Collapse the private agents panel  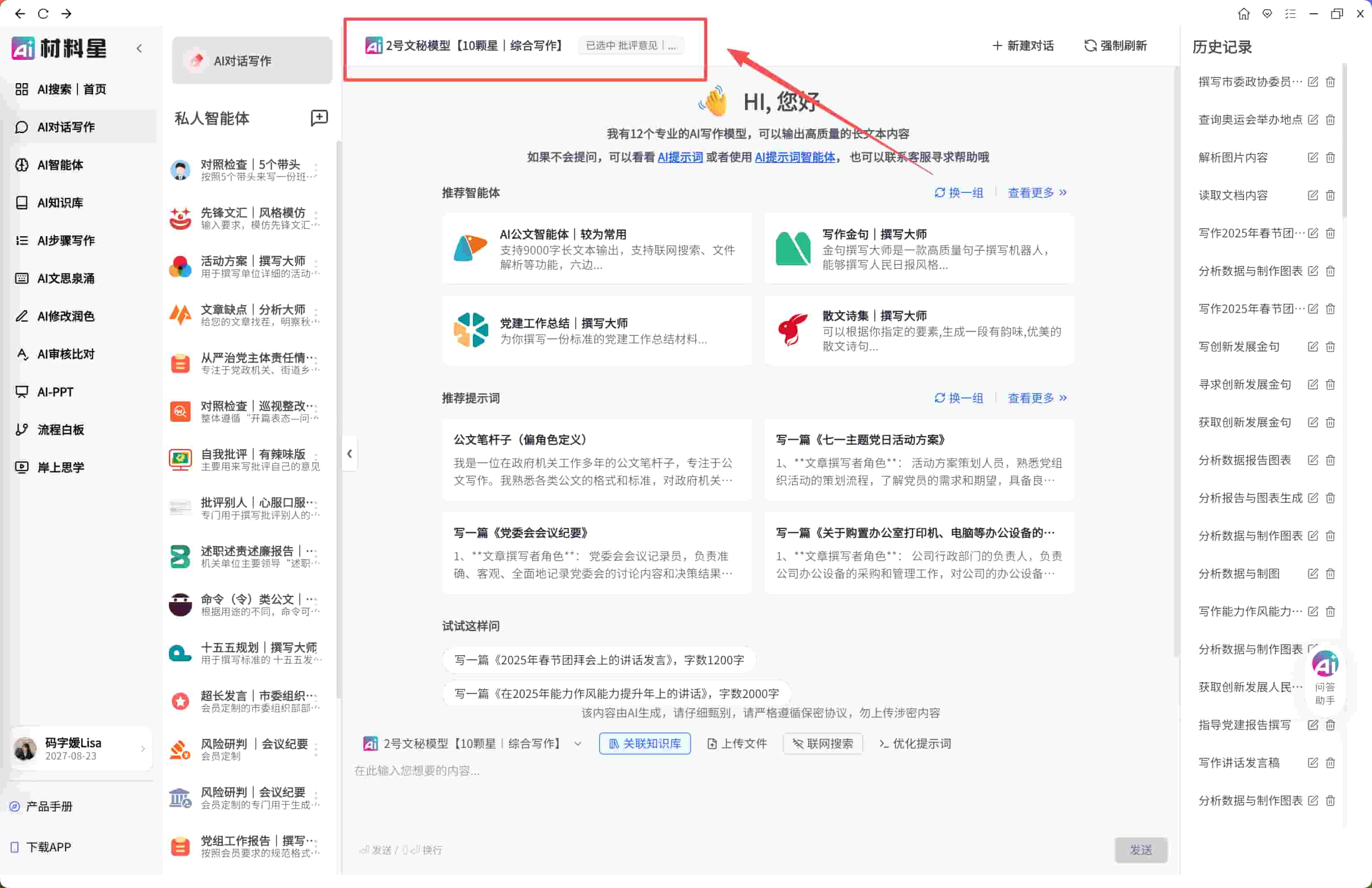pos(349,454)
